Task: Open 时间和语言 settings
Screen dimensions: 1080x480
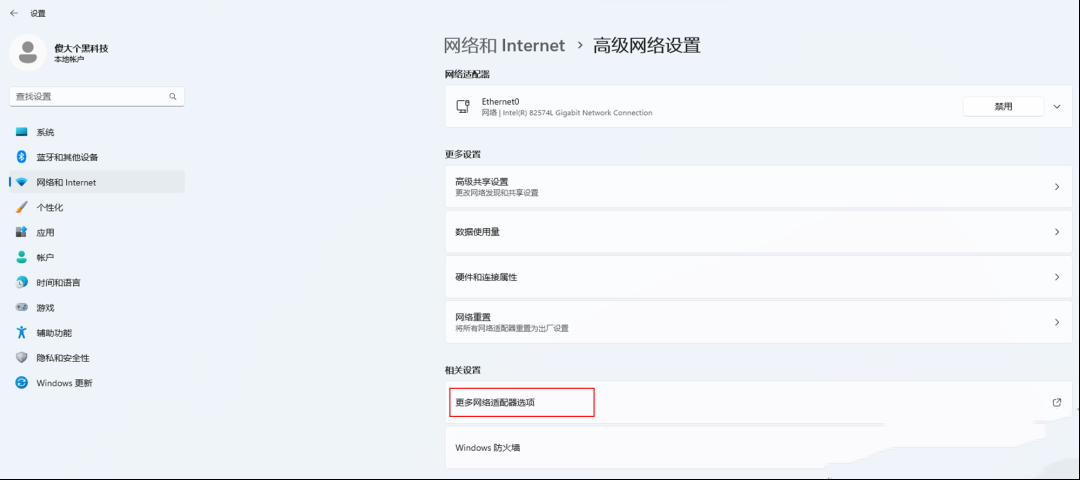Action: point(97,282)
